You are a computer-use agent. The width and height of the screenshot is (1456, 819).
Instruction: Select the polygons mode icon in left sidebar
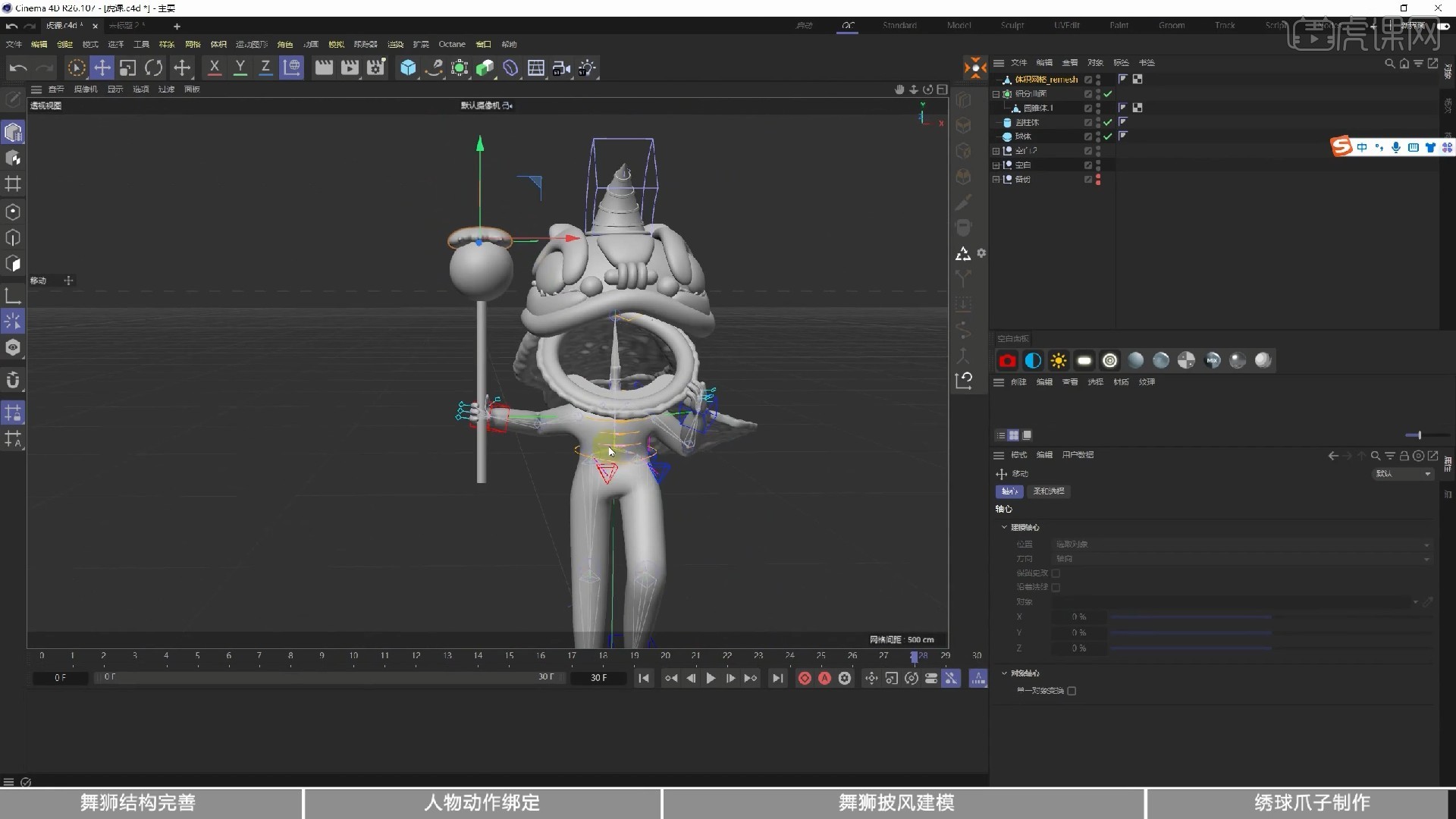(x=13, y=263)
